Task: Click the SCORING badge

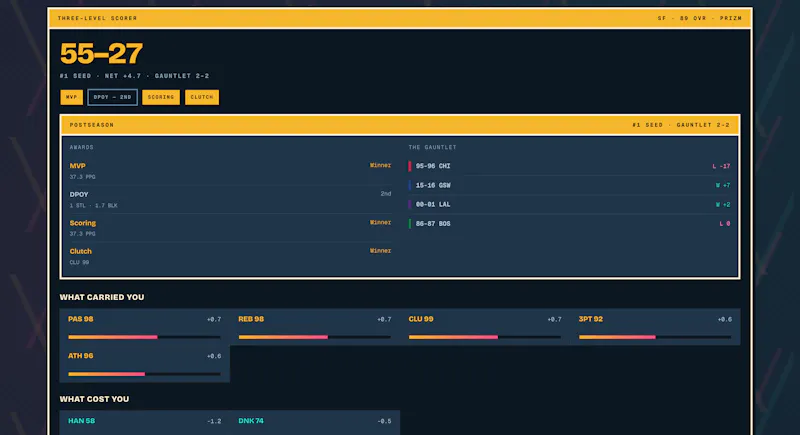Action: [161, 97]
